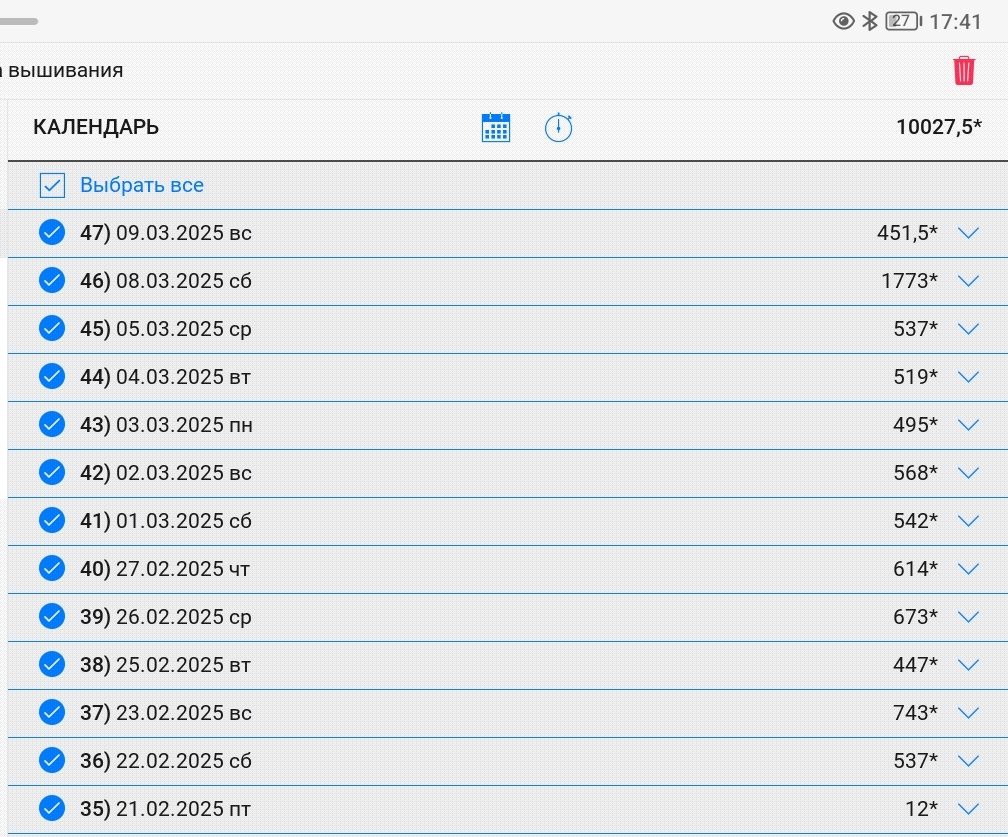Tap the battery indicator icon

[x=902, y=21]
